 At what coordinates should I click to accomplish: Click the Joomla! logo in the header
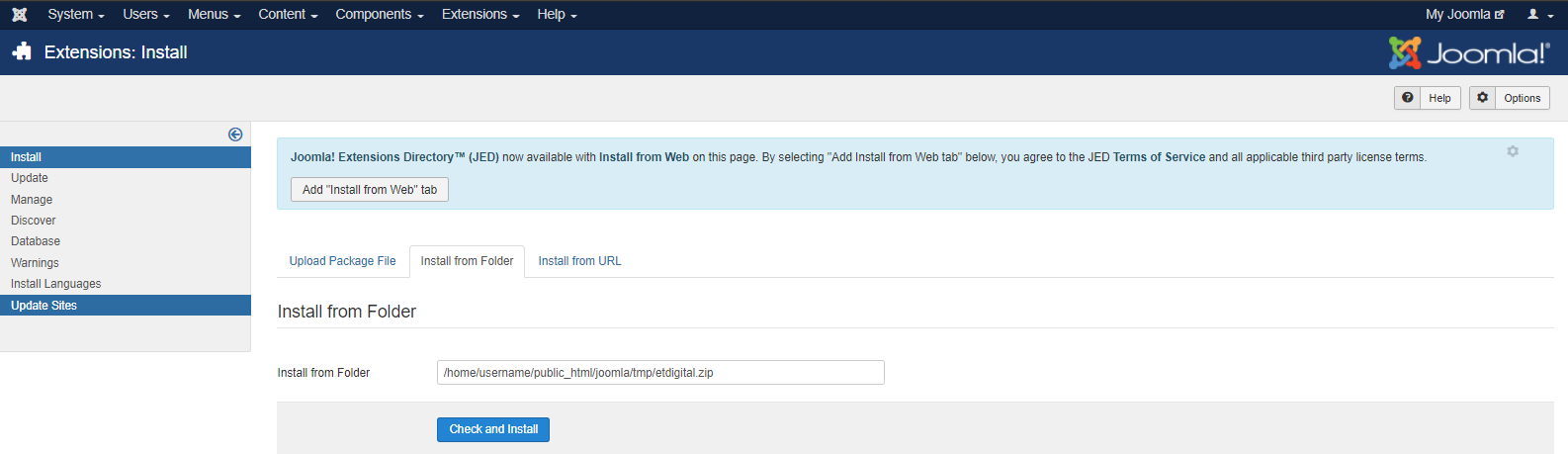point(1469,52)
